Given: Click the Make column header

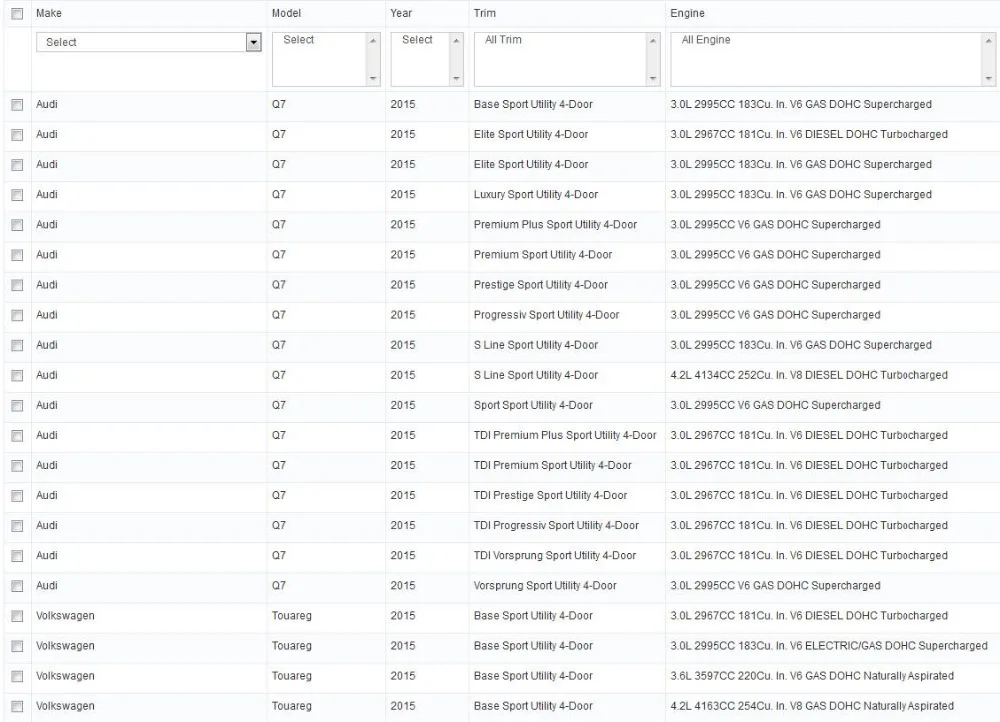Looking at the screenshot, I should 48,13.
